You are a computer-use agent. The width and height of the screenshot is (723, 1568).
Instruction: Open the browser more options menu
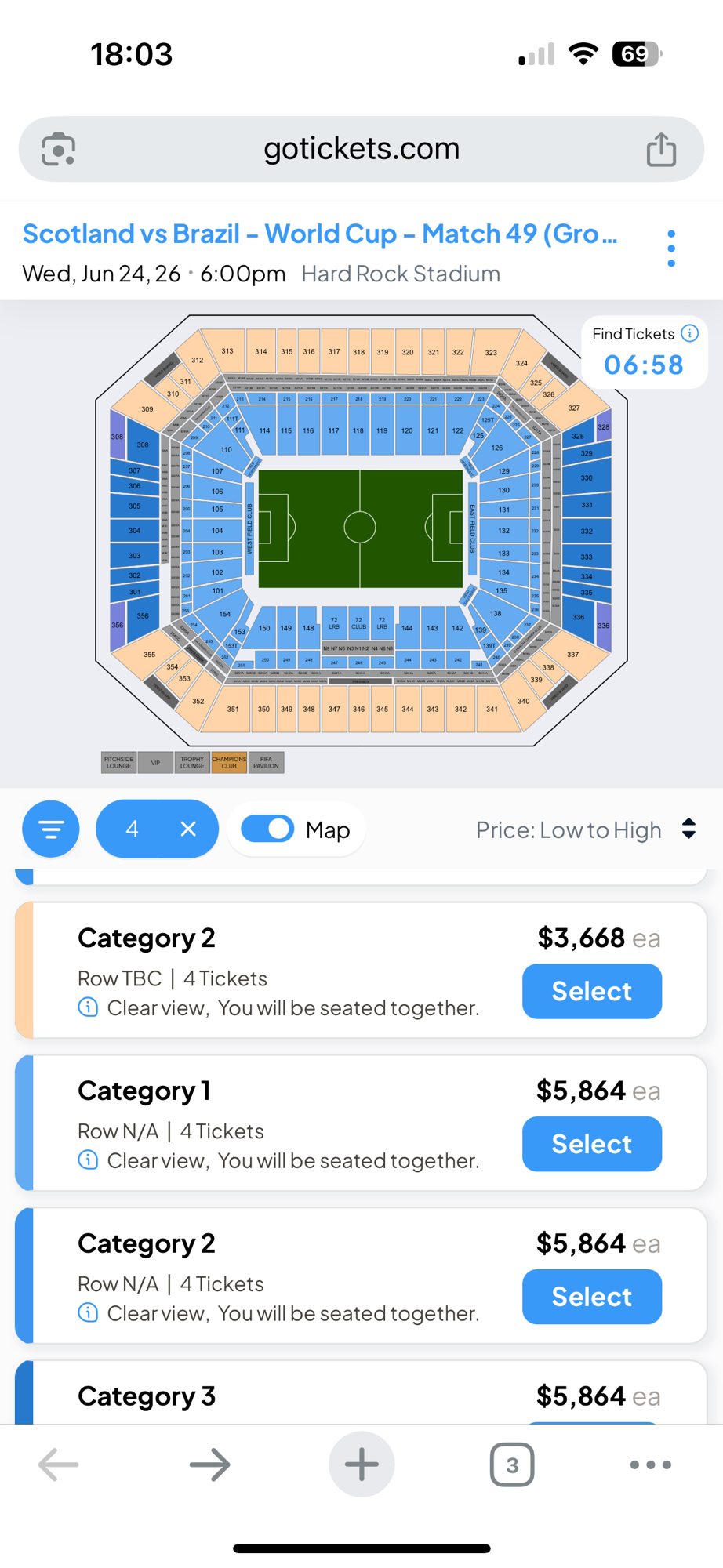[x=650, y=1464]
